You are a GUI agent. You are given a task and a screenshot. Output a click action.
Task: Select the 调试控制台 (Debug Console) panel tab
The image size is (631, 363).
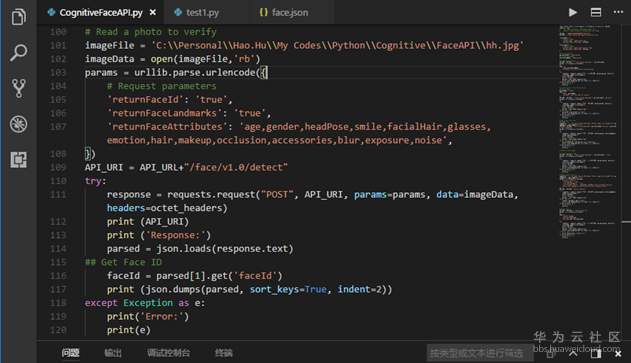pyautogui.click(x=168, y=353)
